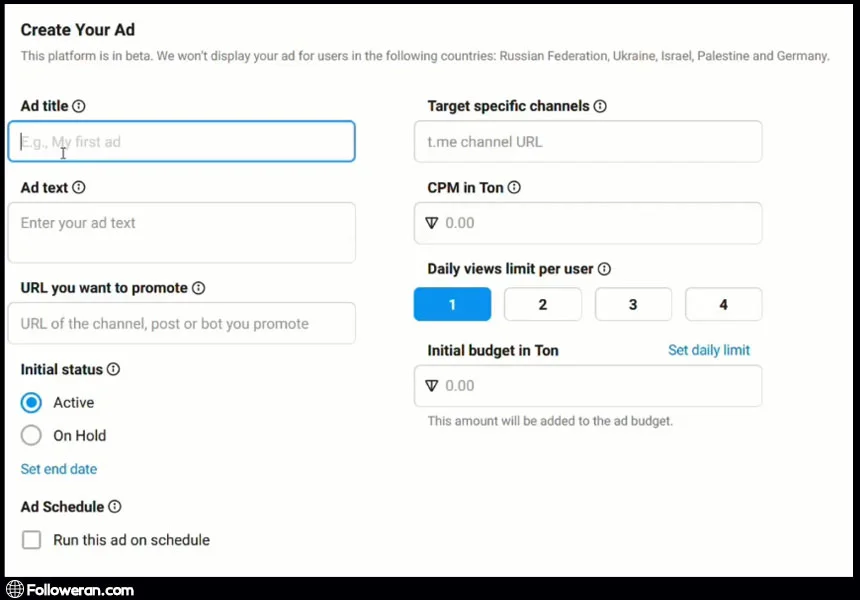Choose 3 daily views per user
Screen dimensions: 860x600
click(633, 304)
